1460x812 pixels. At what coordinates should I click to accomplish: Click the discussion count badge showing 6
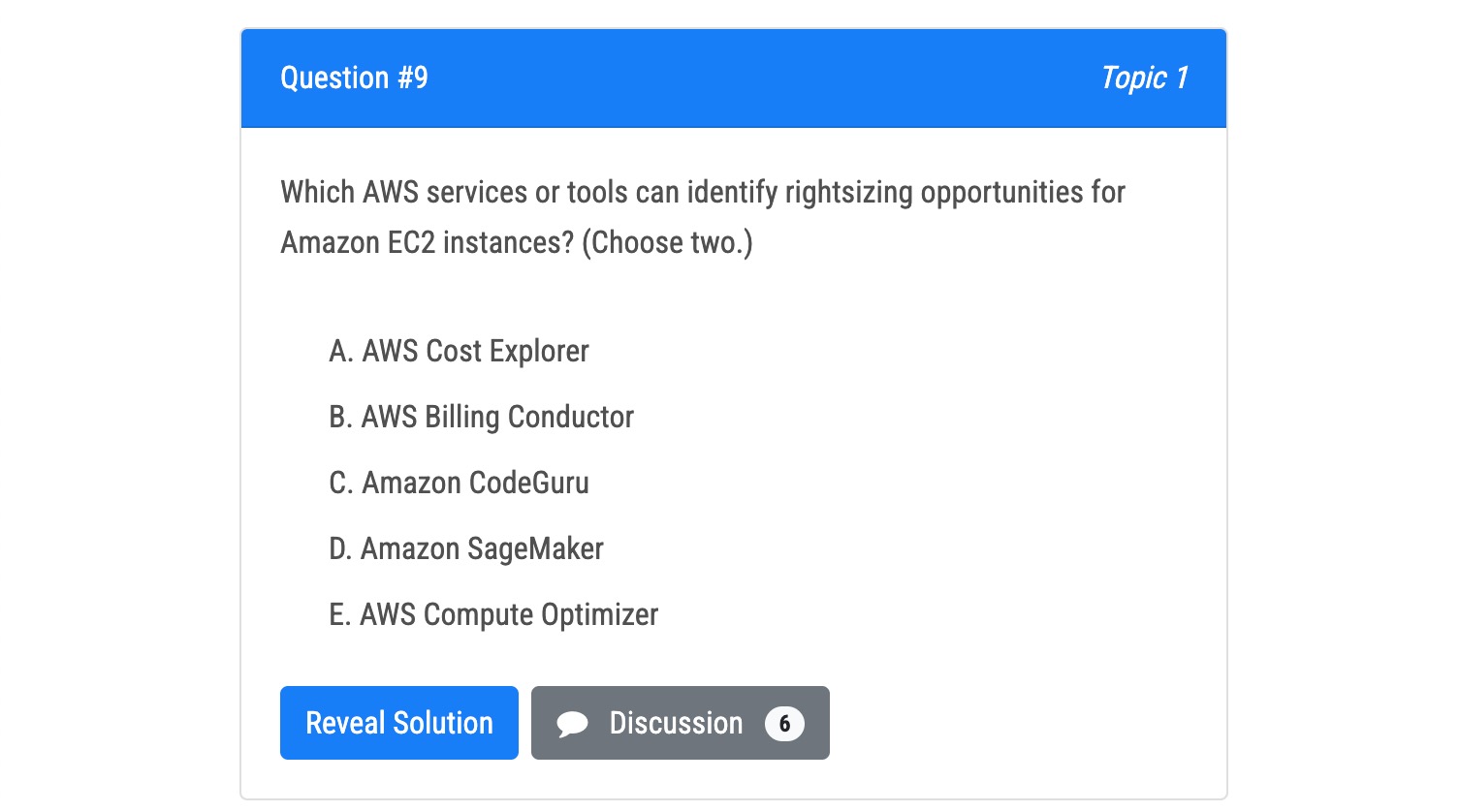(784, 724)
